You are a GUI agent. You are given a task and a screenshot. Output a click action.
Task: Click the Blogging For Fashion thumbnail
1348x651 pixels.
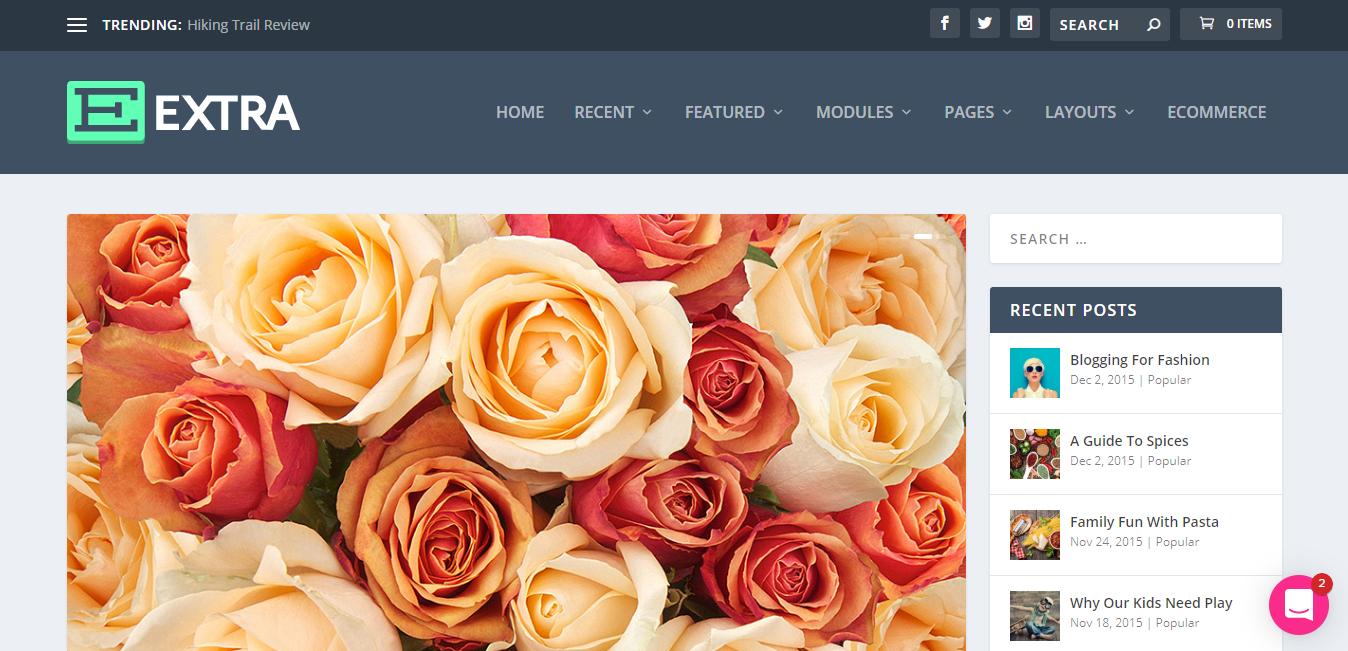pos(1035,373)
